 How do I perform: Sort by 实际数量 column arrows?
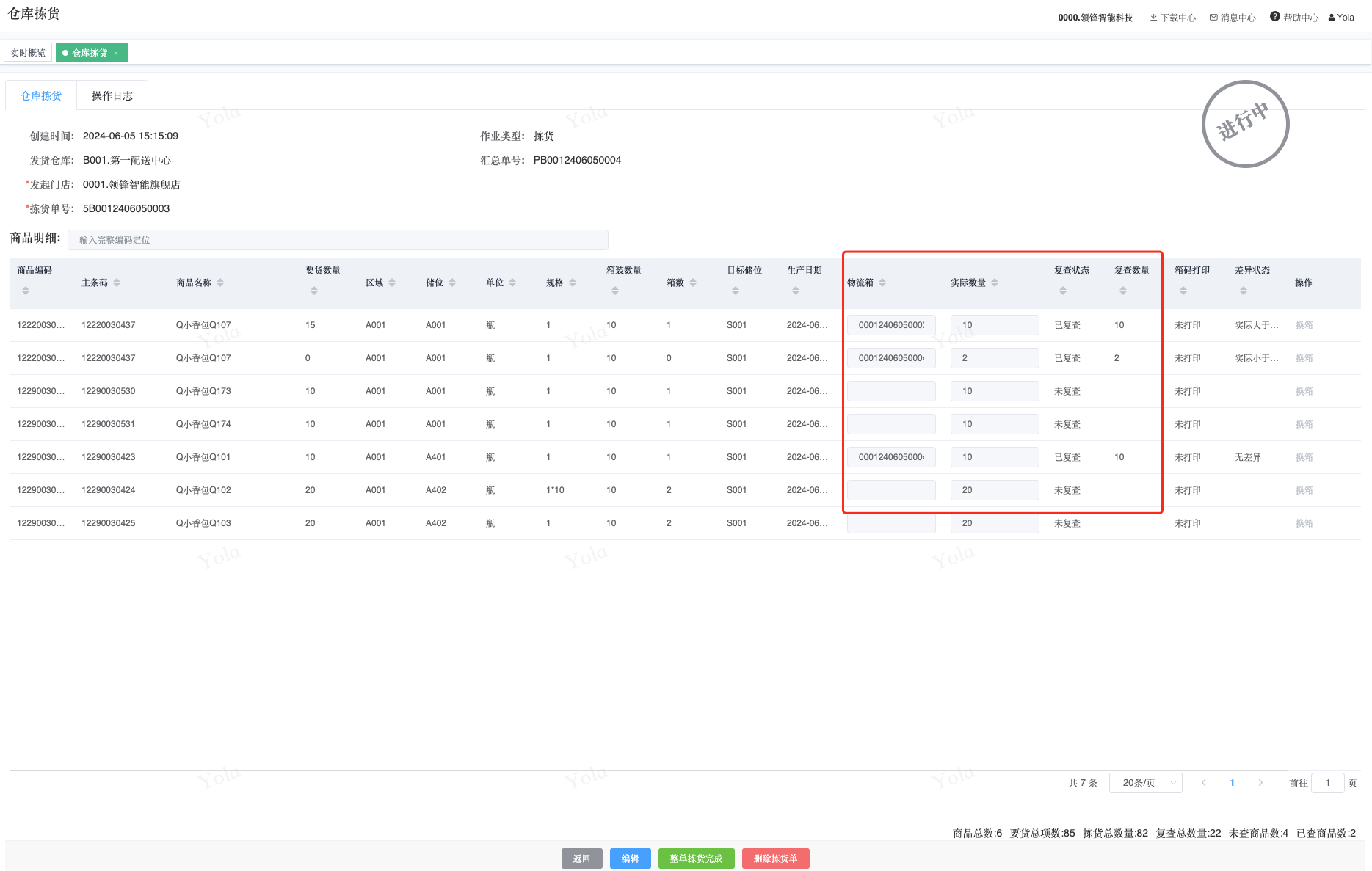(x=995, y=283)
